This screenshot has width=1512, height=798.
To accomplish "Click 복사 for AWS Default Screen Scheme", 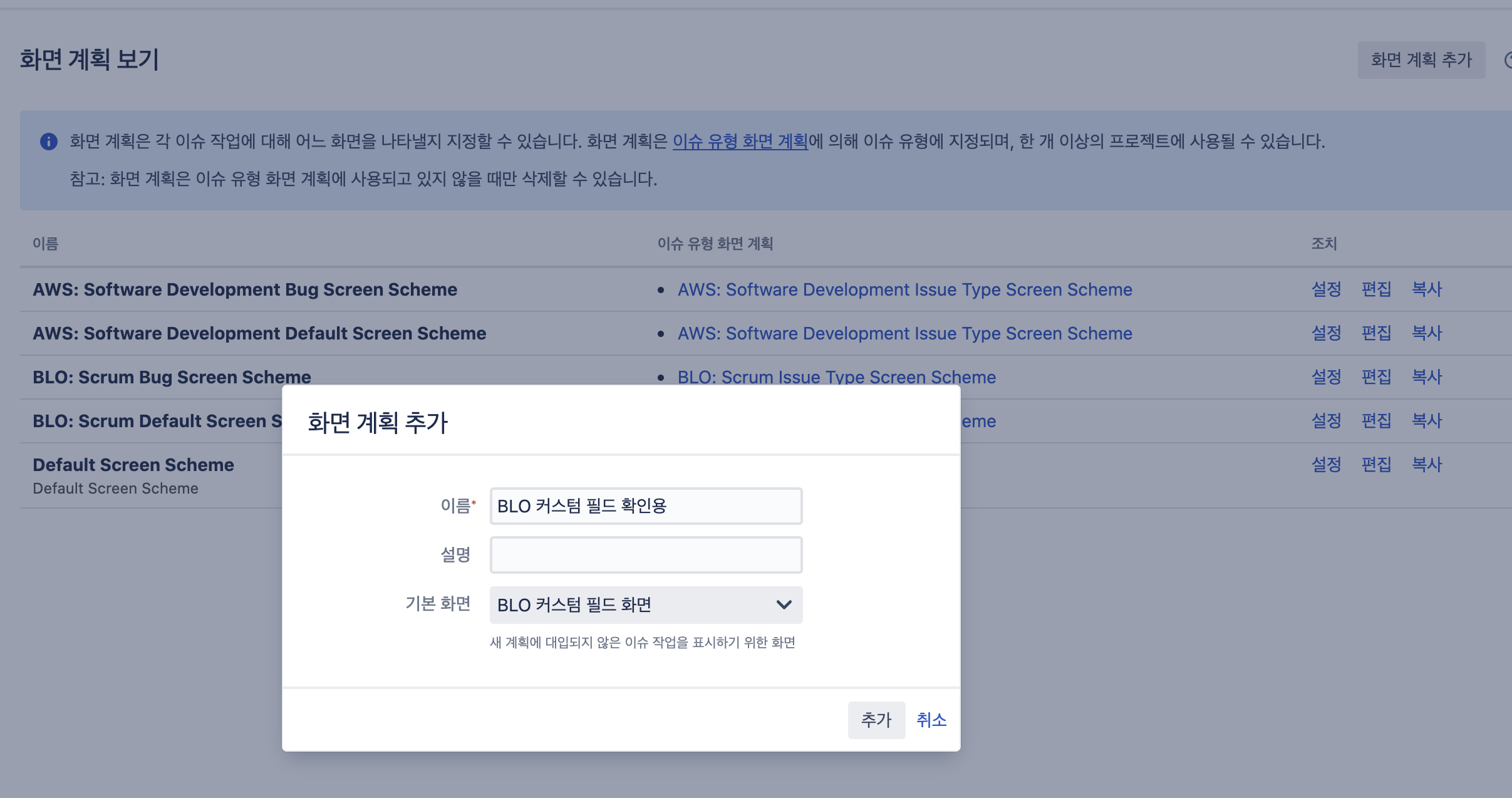I will coord(1426,333).
